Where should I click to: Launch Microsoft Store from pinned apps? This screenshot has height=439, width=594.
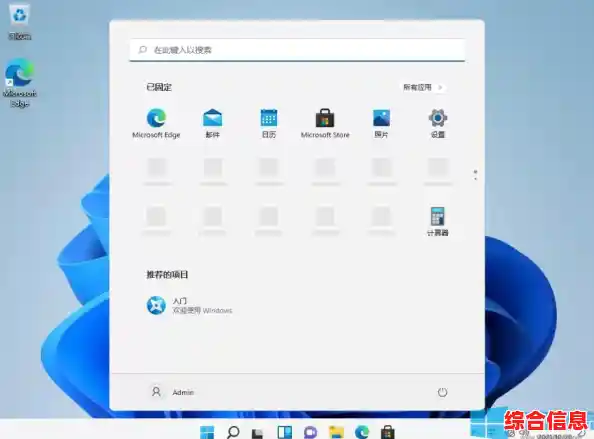coord(325,123)
